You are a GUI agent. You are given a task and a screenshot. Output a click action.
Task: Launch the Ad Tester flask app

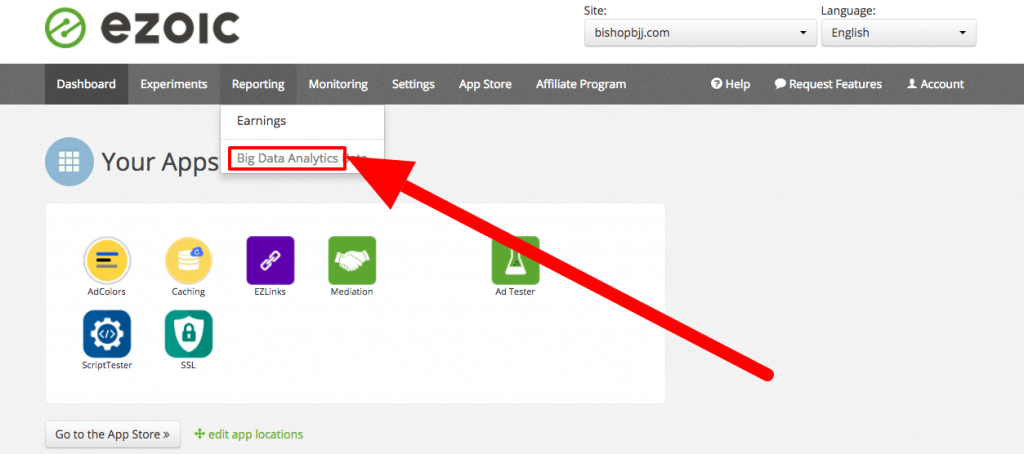pyautogui.click(x=515, y=260)
